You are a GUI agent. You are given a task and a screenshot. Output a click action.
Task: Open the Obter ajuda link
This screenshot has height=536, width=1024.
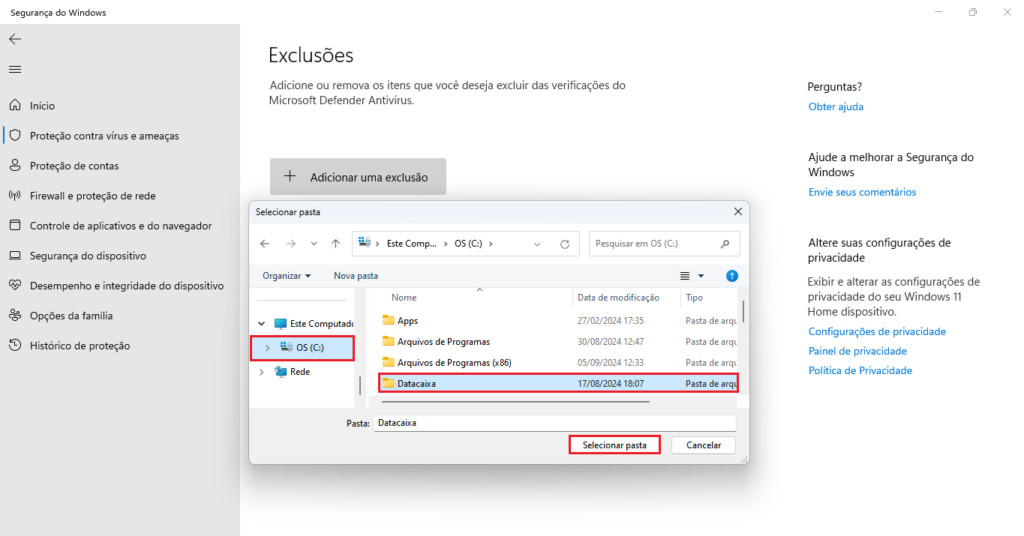point(835,107)
